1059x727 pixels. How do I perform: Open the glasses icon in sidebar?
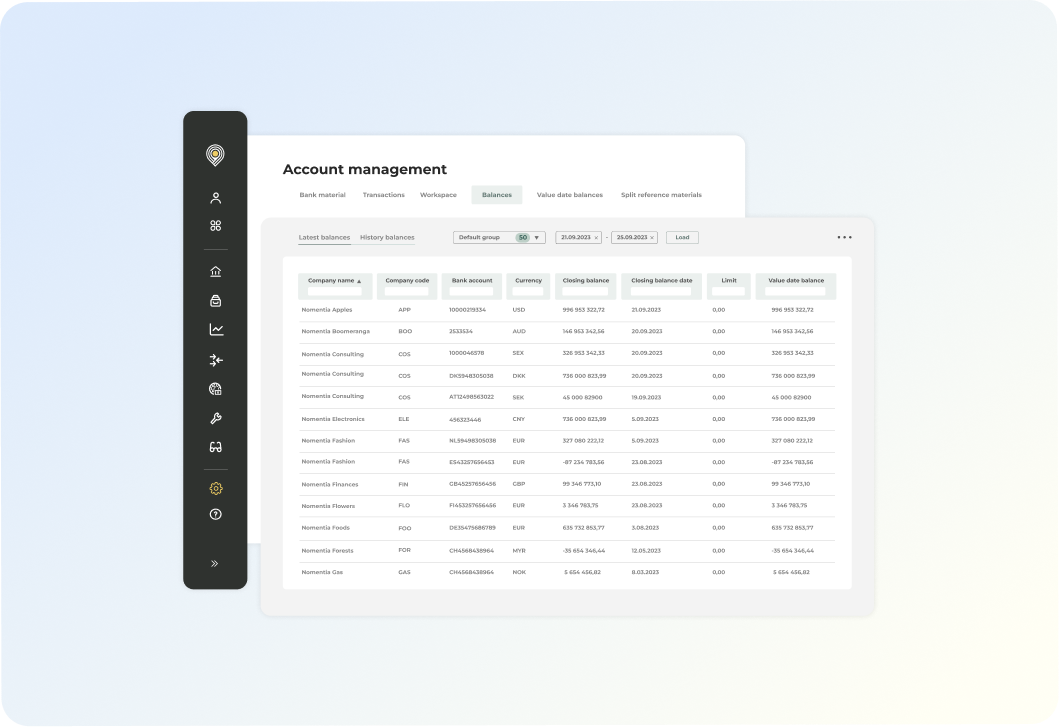[215, 447]
